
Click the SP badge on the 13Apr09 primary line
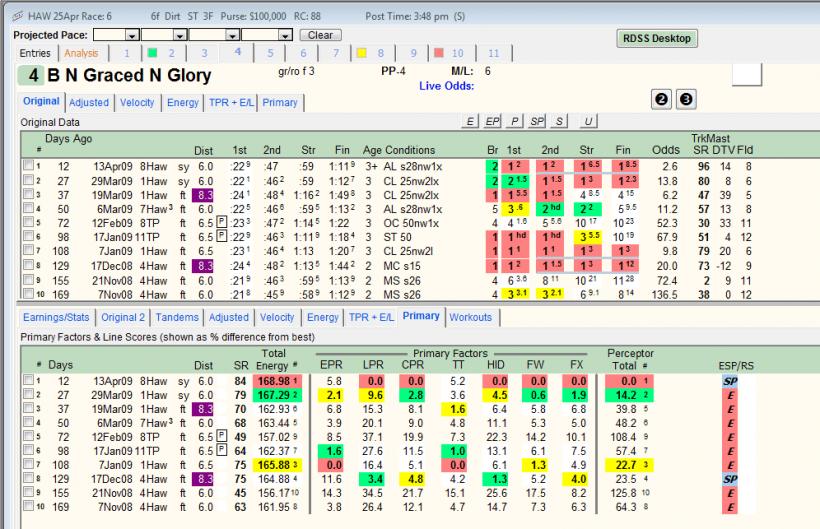coord(730,381)
